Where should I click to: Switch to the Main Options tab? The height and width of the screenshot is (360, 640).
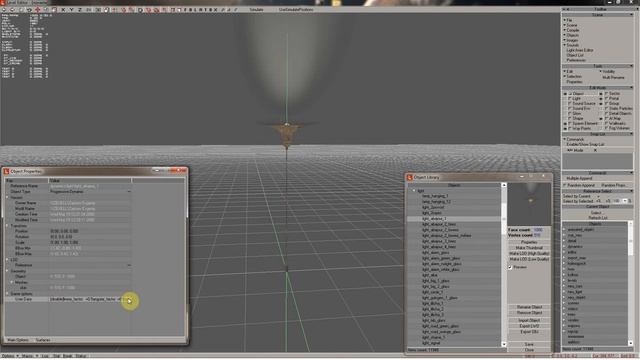coord(18,340)
